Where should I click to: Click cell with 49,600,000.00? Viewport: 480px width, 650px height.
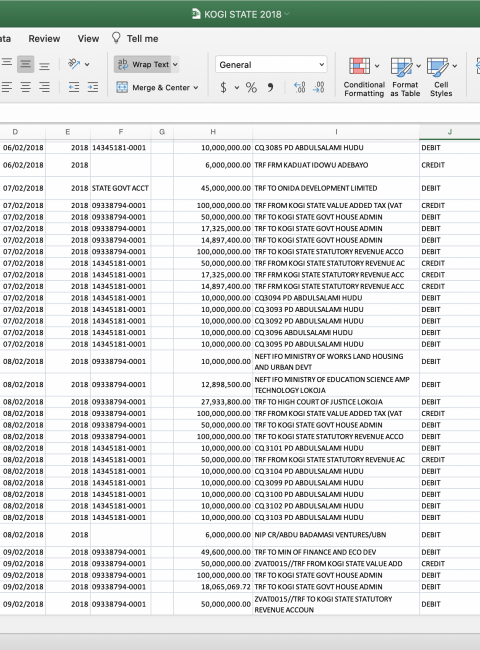213,552
